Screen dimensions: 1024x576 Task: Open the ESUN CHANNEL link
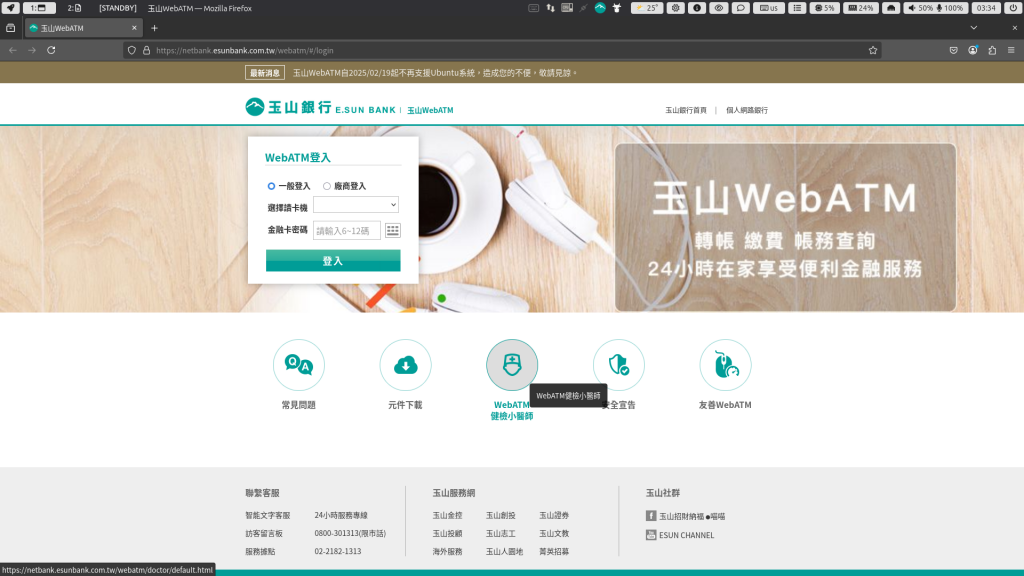coord(686,535)
